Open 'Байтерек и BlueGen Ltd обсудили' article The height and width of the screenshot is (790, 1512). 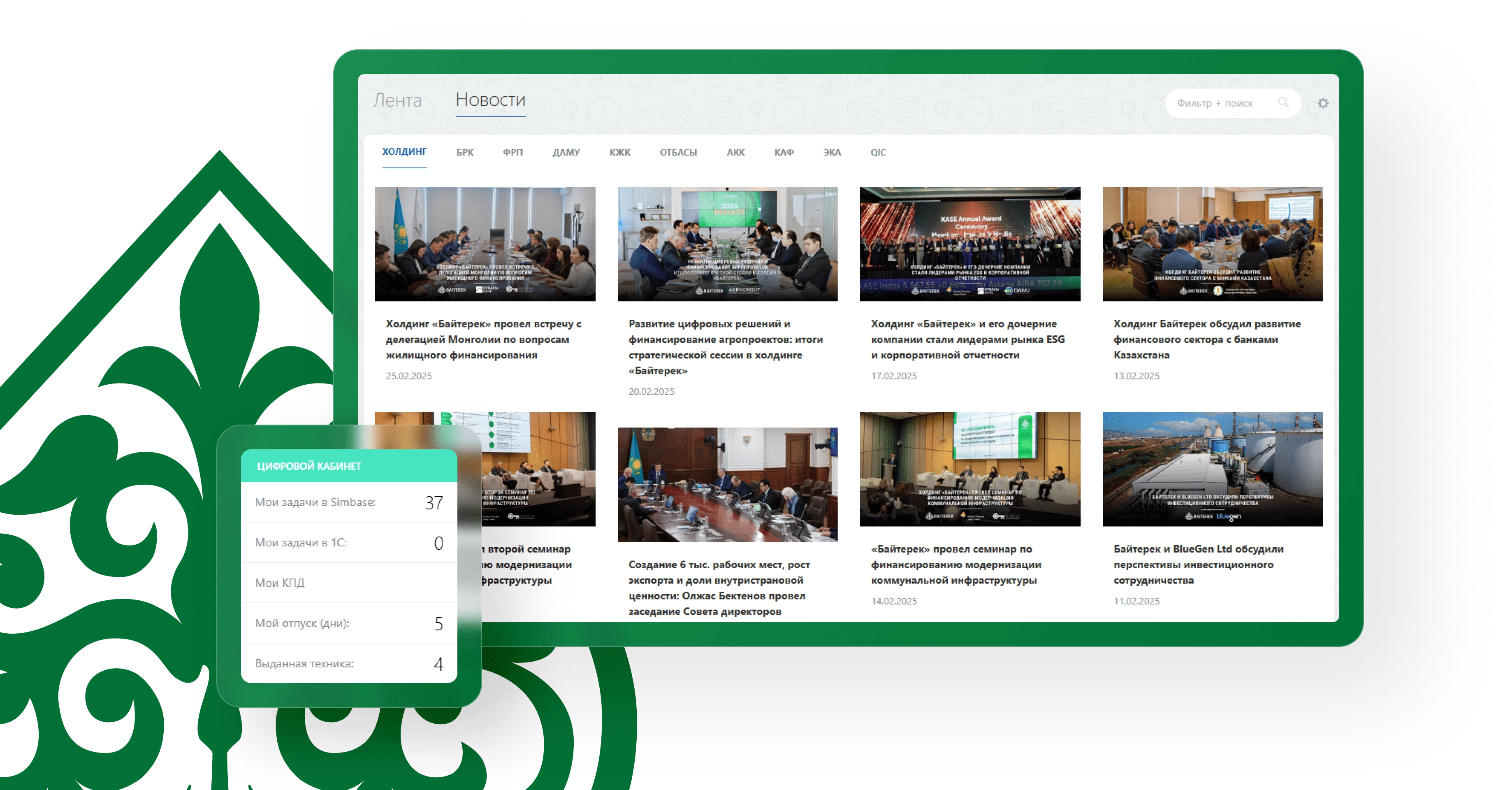(x=1199, y=564)
